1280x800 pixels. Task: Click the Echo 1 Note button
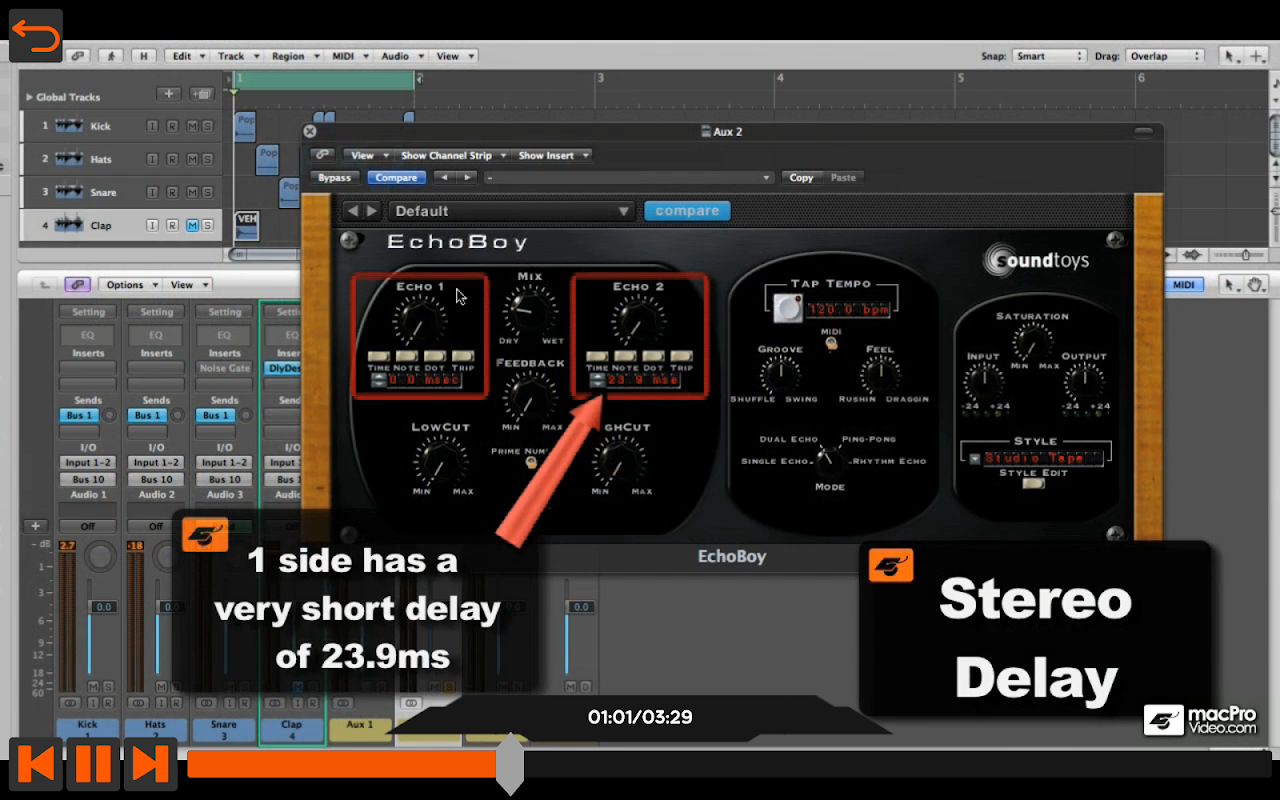pos(406,356)
